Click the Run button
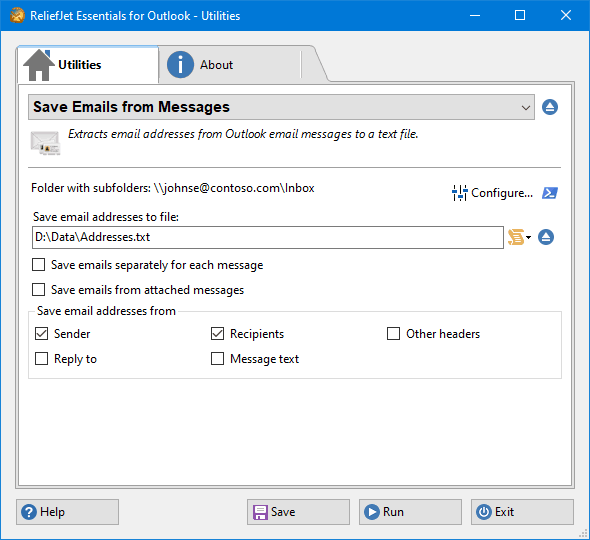590x540 pixels. (410, 512)
